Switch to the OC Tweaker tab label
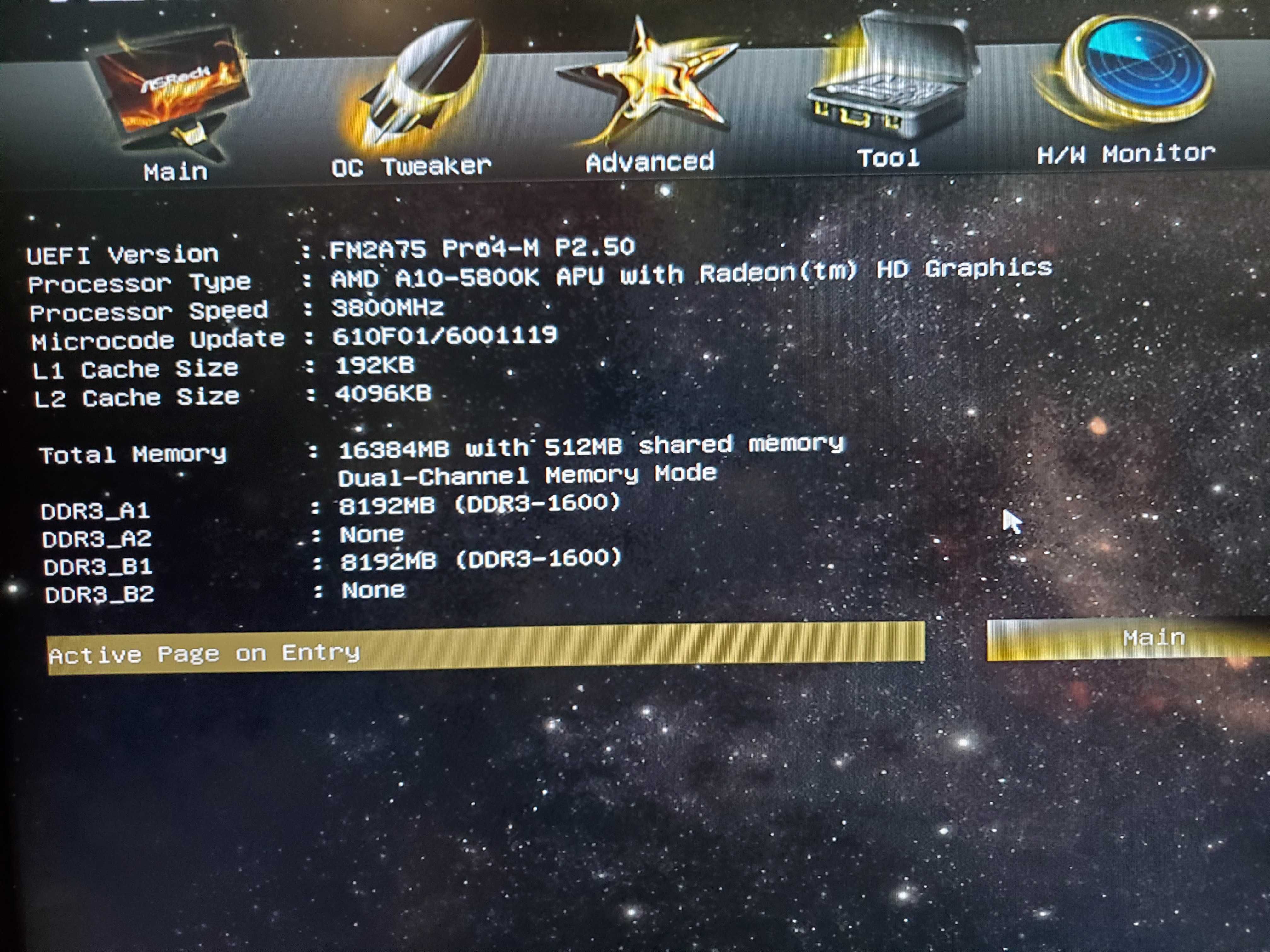The height and width of the screenshot is (952, 1270). point(412,167)
